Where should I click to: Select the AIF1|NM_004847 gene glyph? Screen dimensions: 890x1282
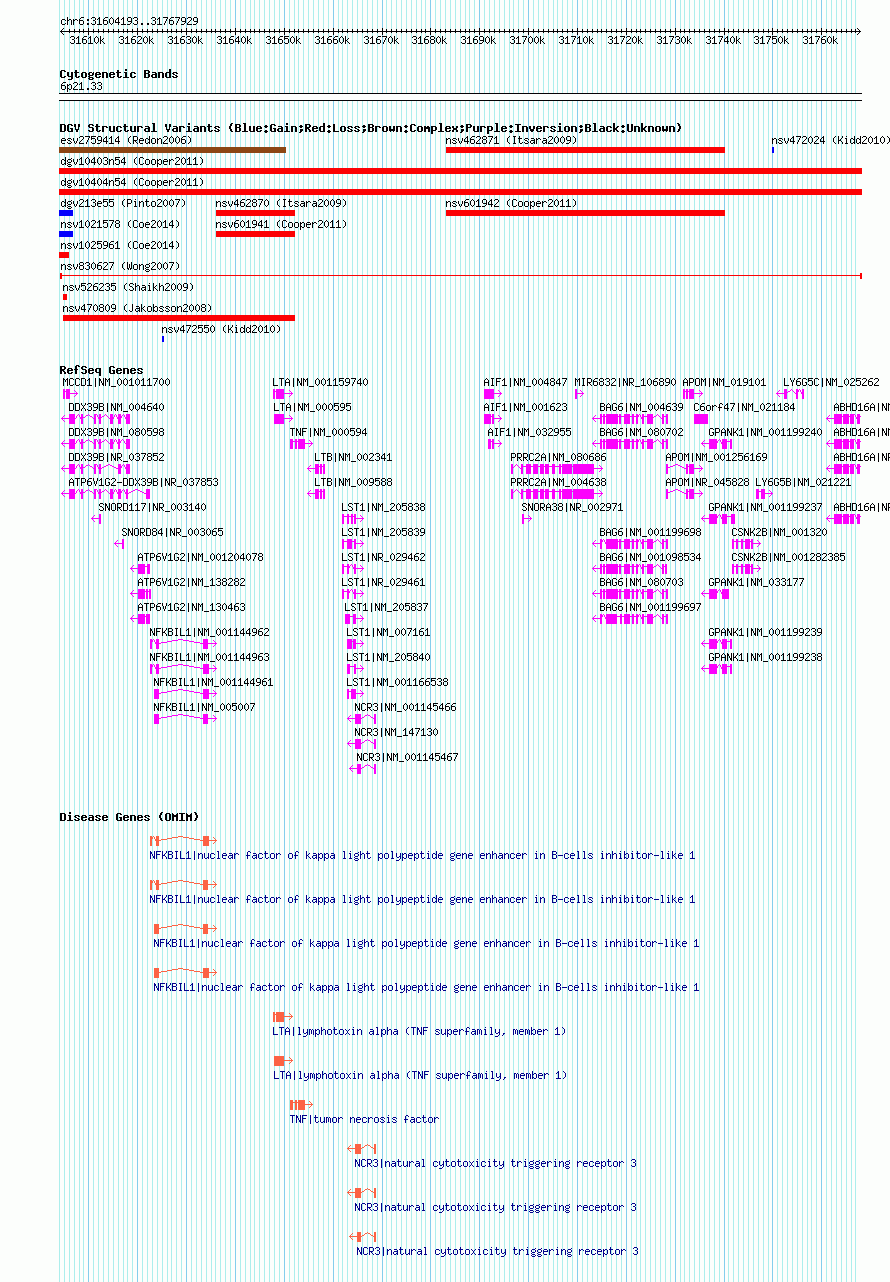(x=493, y=394)
